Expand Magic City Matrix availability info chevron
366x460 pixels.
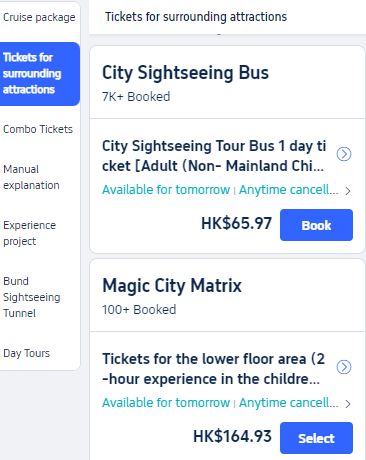(x=348, y=404)
